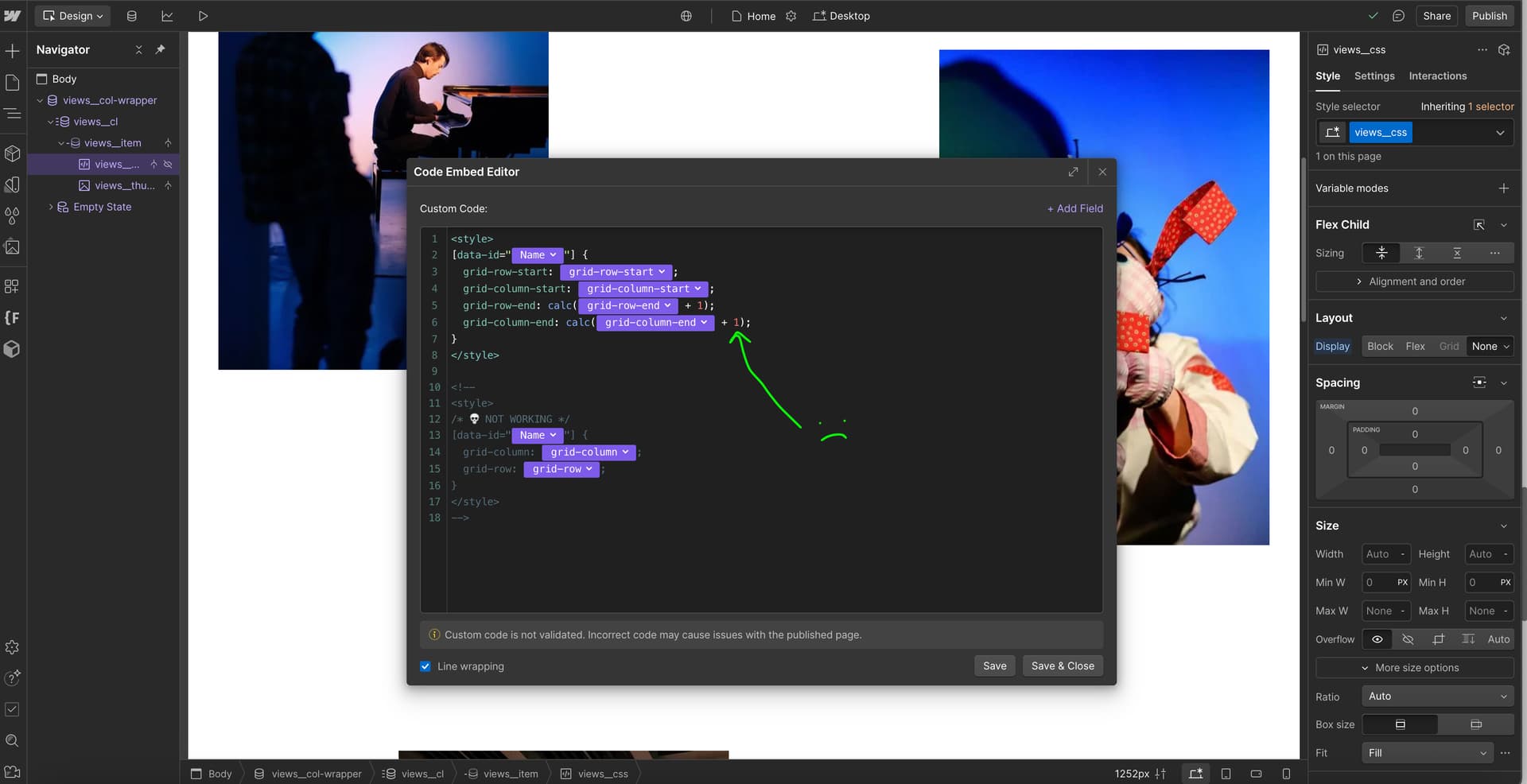Image resolution: width=1527 pixels, height=784 pixels.
Task: Open the Navigator panel icon in sidebar
Action: pos(12,114)
